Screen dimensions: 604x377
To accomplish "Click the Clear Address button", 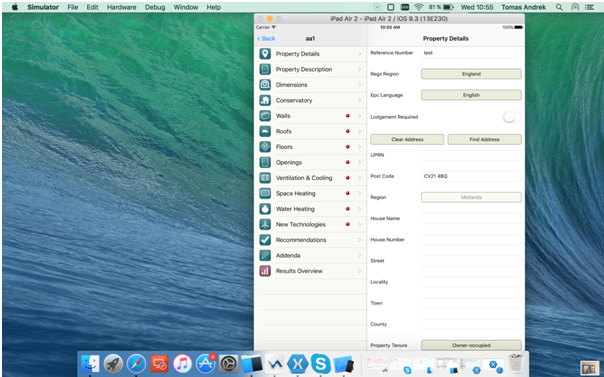I will (407, 139).
